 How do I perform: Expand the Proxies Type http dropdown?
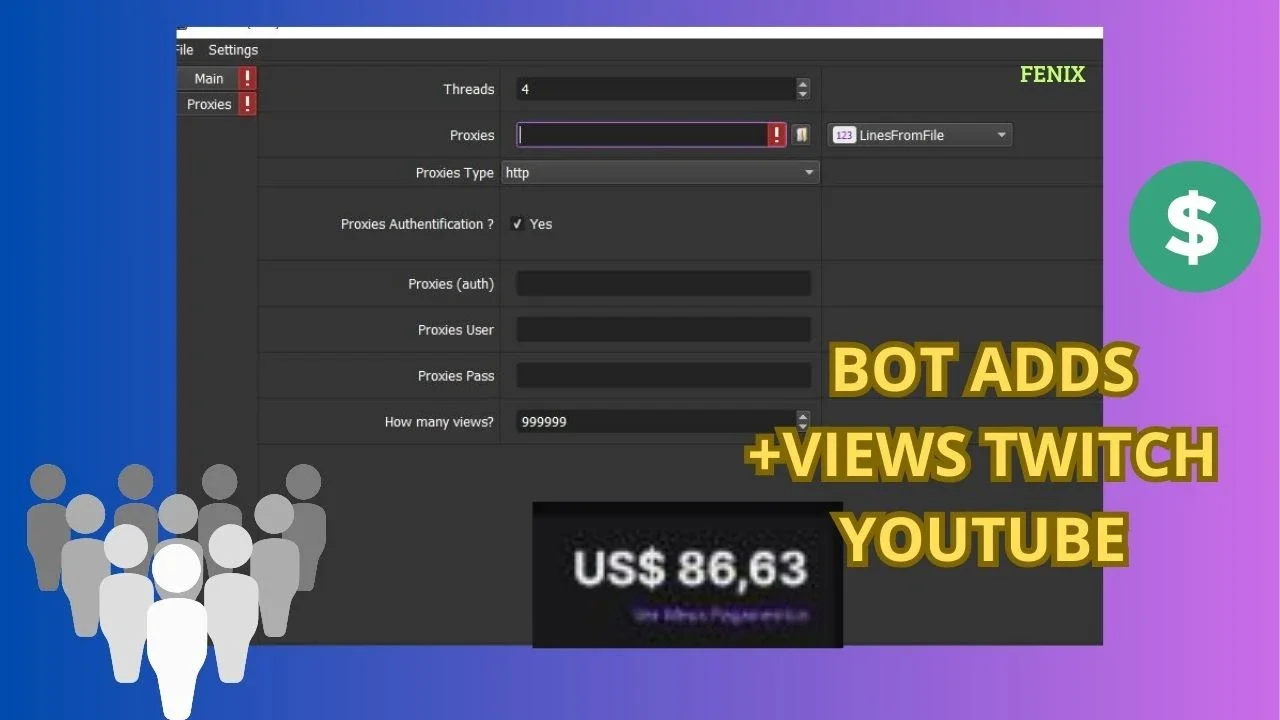(660, 173)
